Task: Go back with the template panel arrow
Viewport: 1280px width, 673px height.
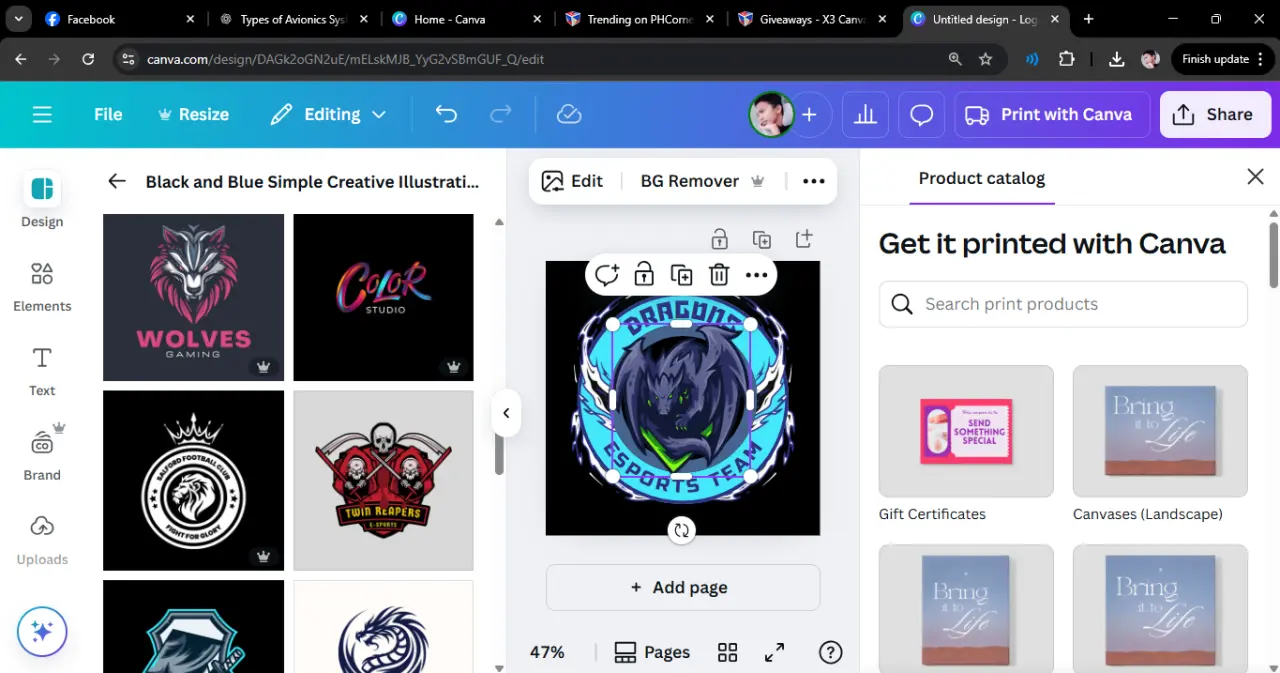Action: point(117,181)
